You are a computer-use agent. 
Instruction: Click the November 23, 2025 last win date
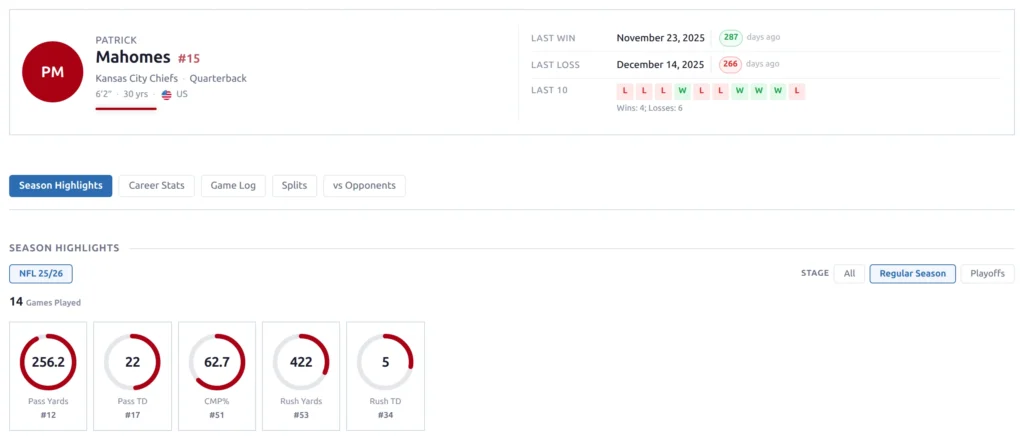[660, 38]
